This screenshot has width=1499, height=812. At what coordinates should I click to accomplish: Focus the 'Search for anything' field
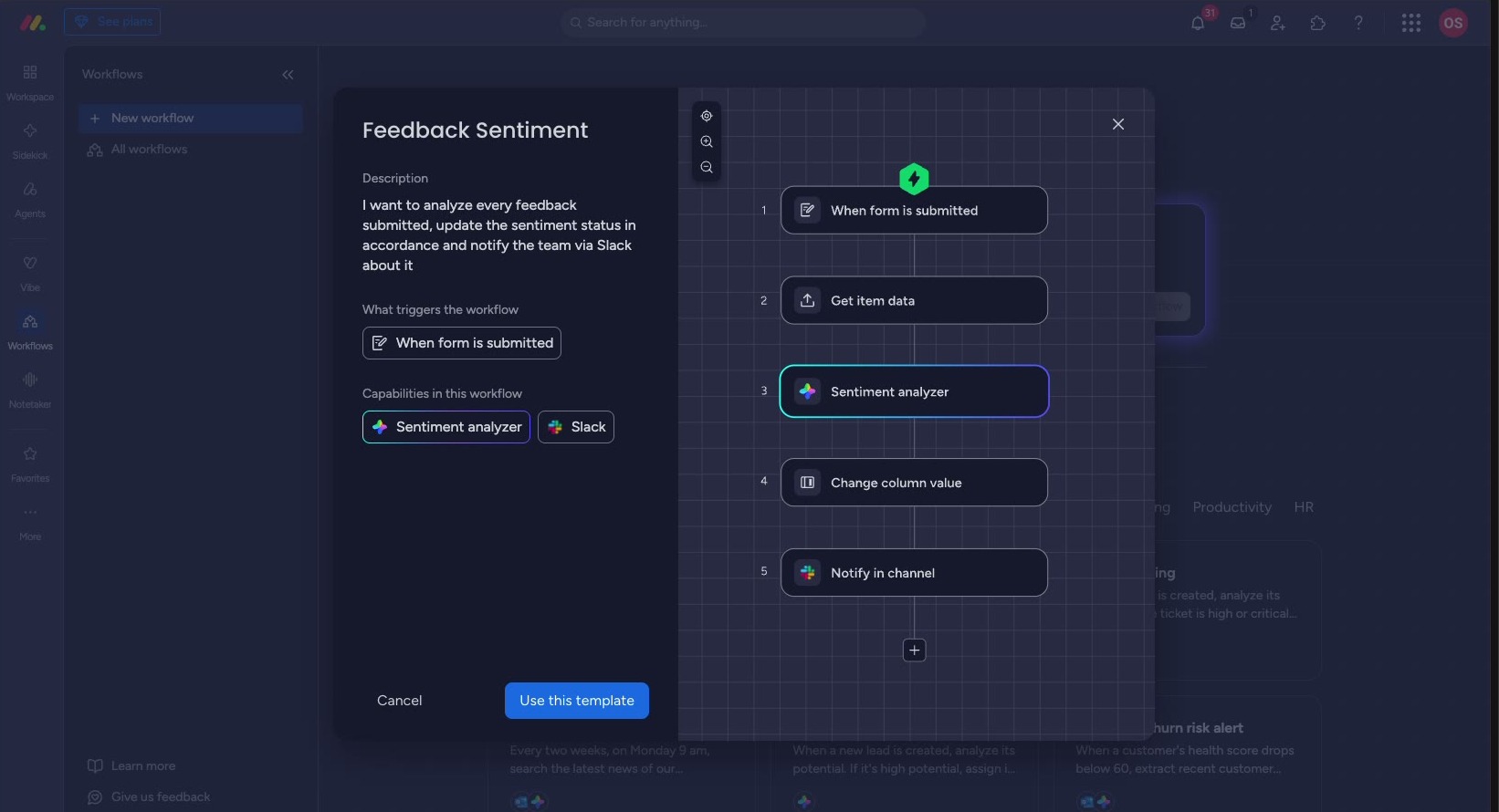pos(743,22)
